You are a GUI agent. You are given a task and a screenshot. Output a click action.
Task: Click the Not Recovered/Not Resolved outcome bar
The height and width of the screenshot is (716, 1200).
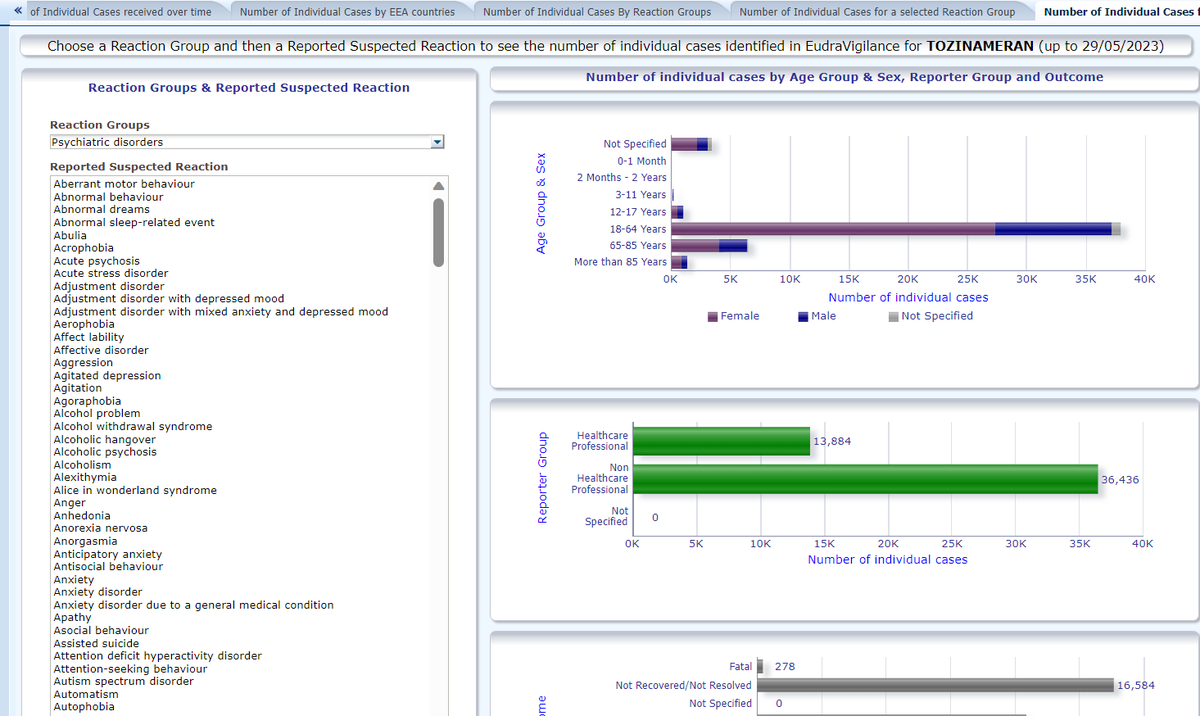point(935,685)
